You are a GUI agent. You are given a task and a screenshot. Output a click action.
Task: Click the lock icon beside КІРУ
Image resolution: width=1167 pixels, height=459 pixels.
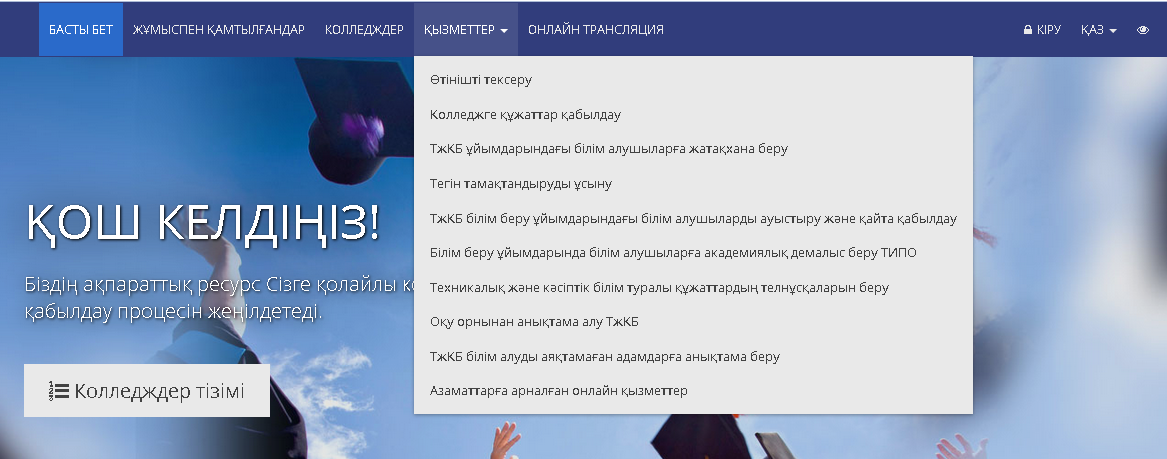pyautogui.click(x=1027, y=30)
